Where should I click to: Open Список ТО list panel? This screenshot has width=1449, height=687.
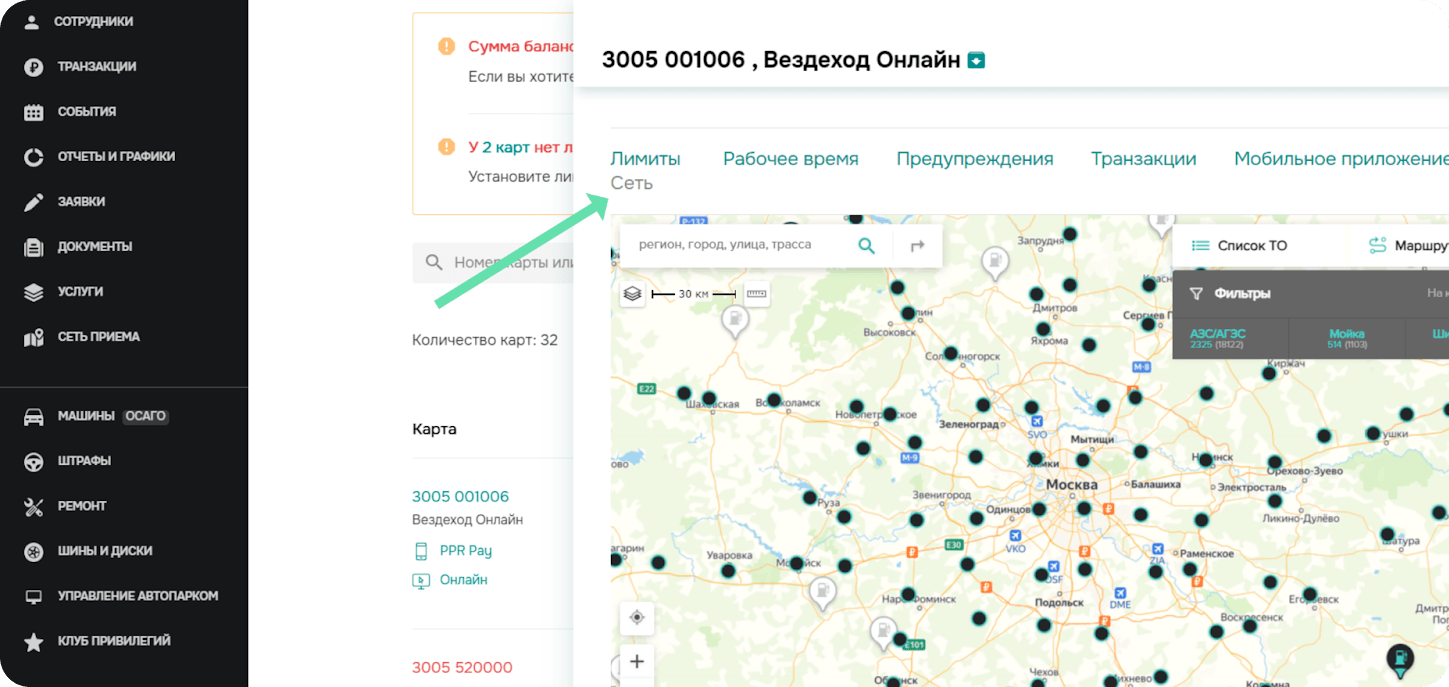1240,246
